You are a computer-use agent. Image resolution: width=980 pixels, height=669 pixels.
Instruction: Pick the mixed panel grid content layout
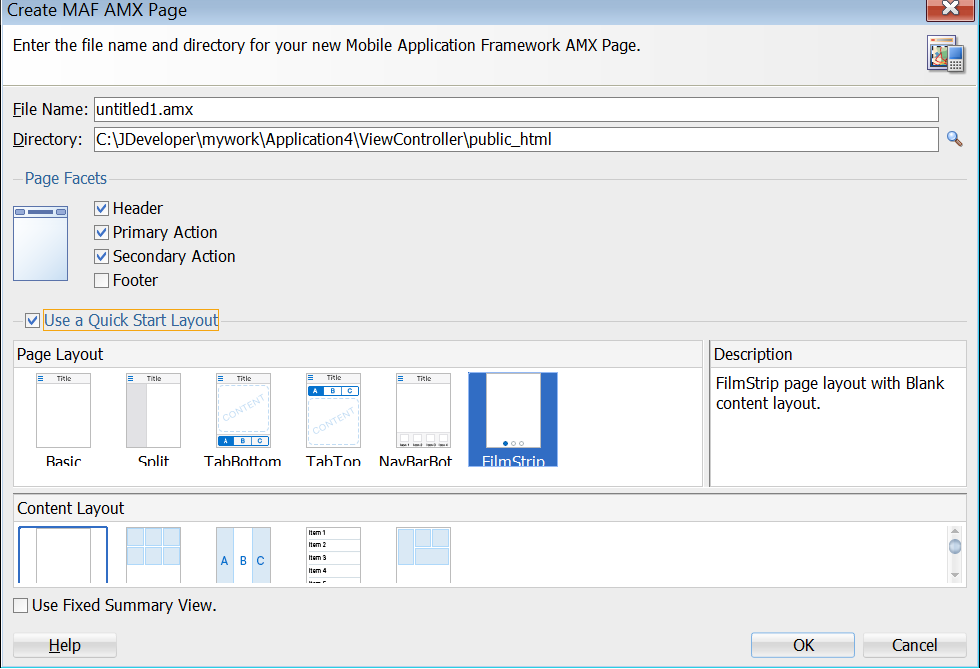[x=423, y=555]
